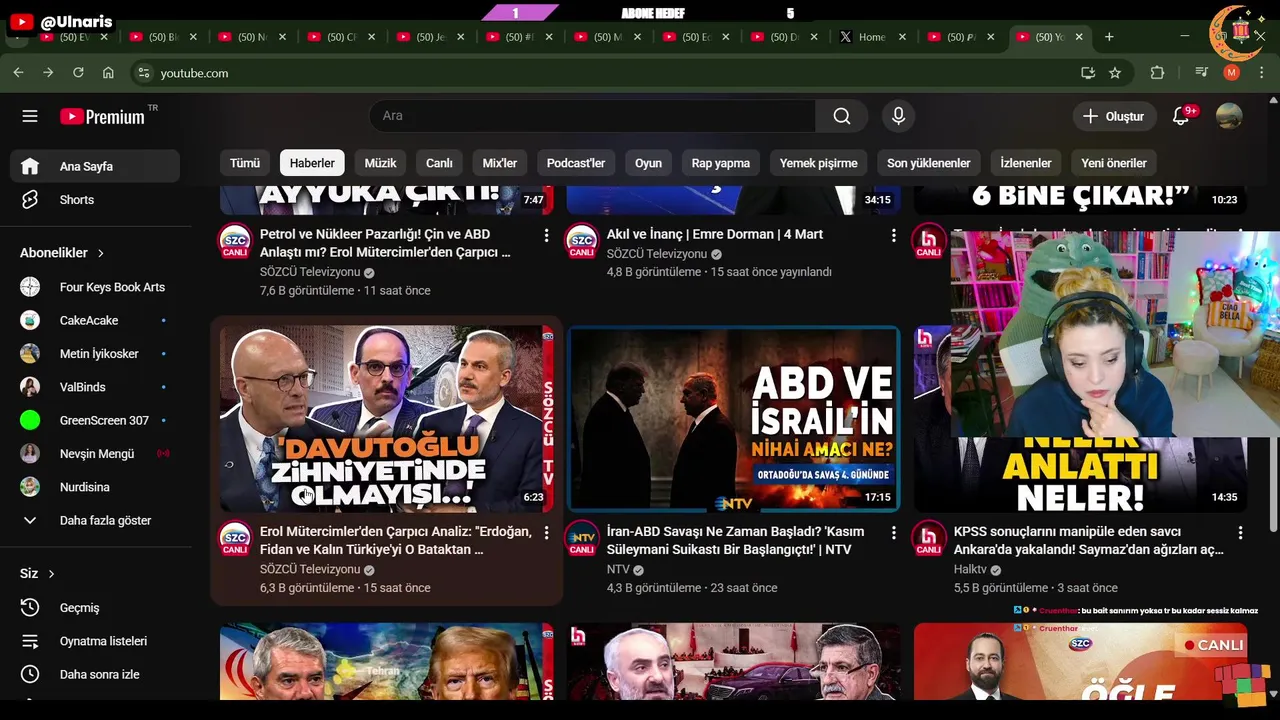Play the Davutoğlu Zihniyetinde video thumbnail
1280x720 pixels.
[x=386, y=419]
